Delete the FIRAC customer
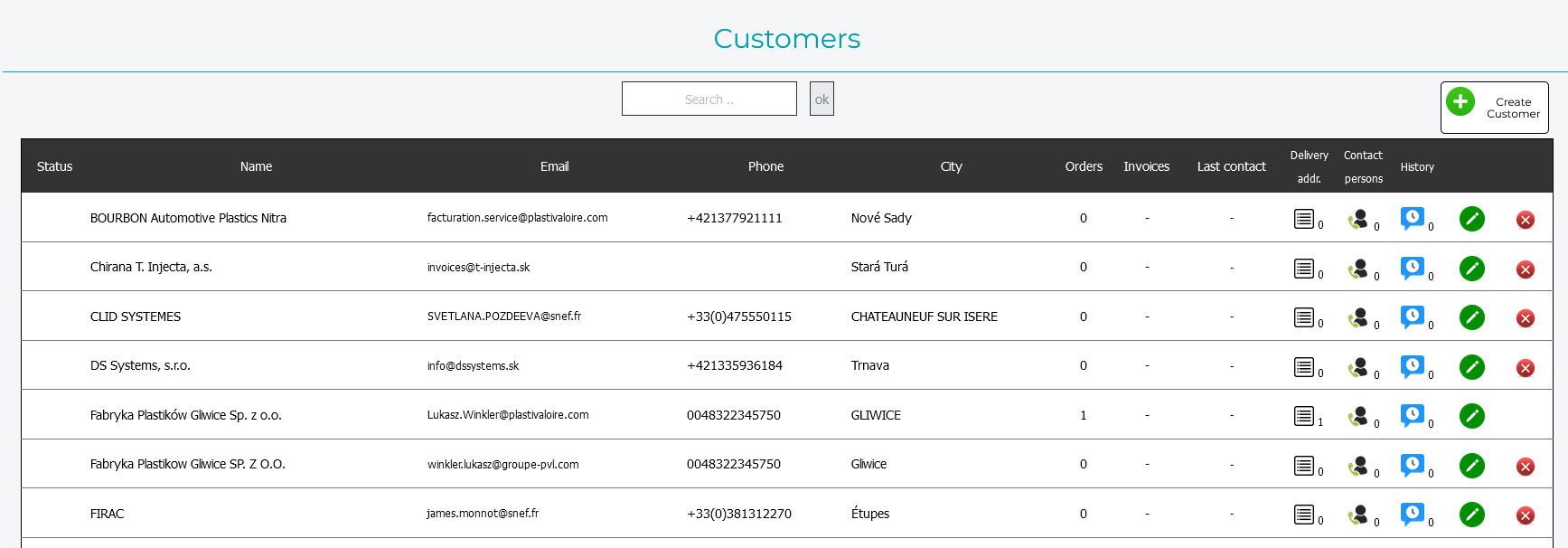Screen dimensions: 1568x548 click(x=1525, y=515)
